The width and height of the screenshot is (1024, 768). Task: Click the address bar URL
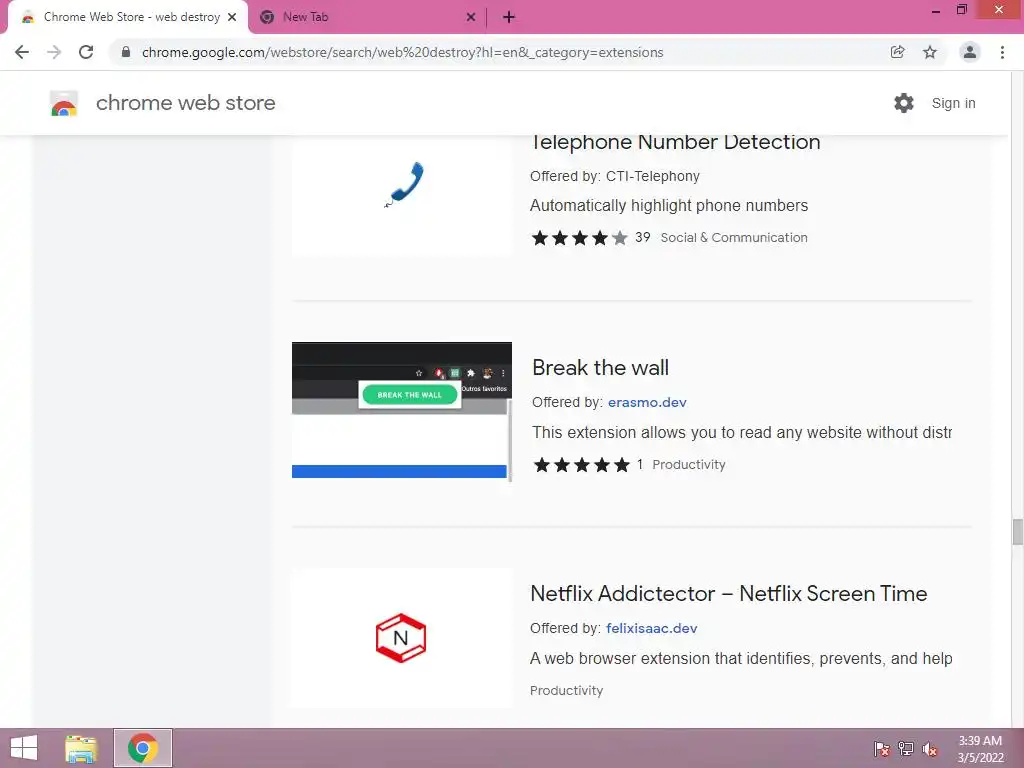(402, 52)
